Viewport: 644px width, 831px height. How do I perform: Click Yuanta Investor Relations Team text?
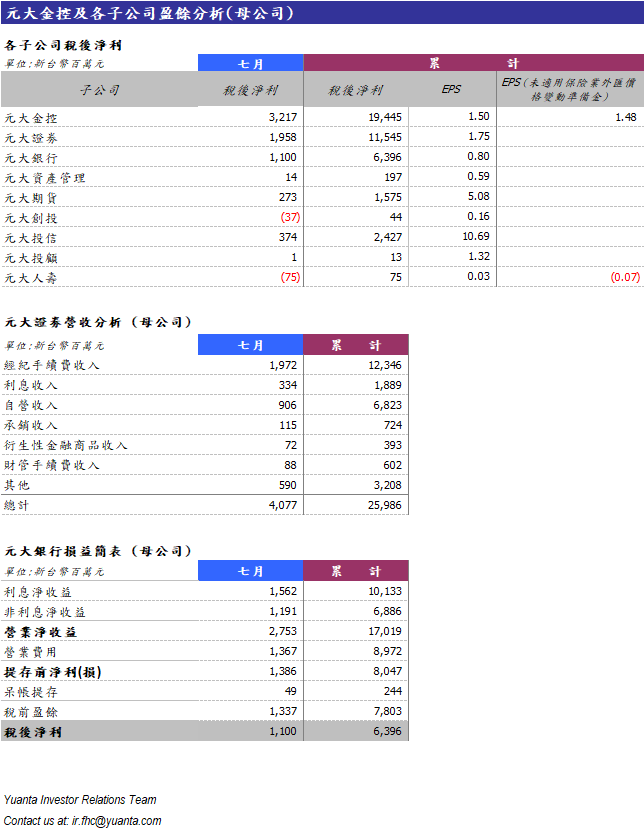[x=80, y=800]
